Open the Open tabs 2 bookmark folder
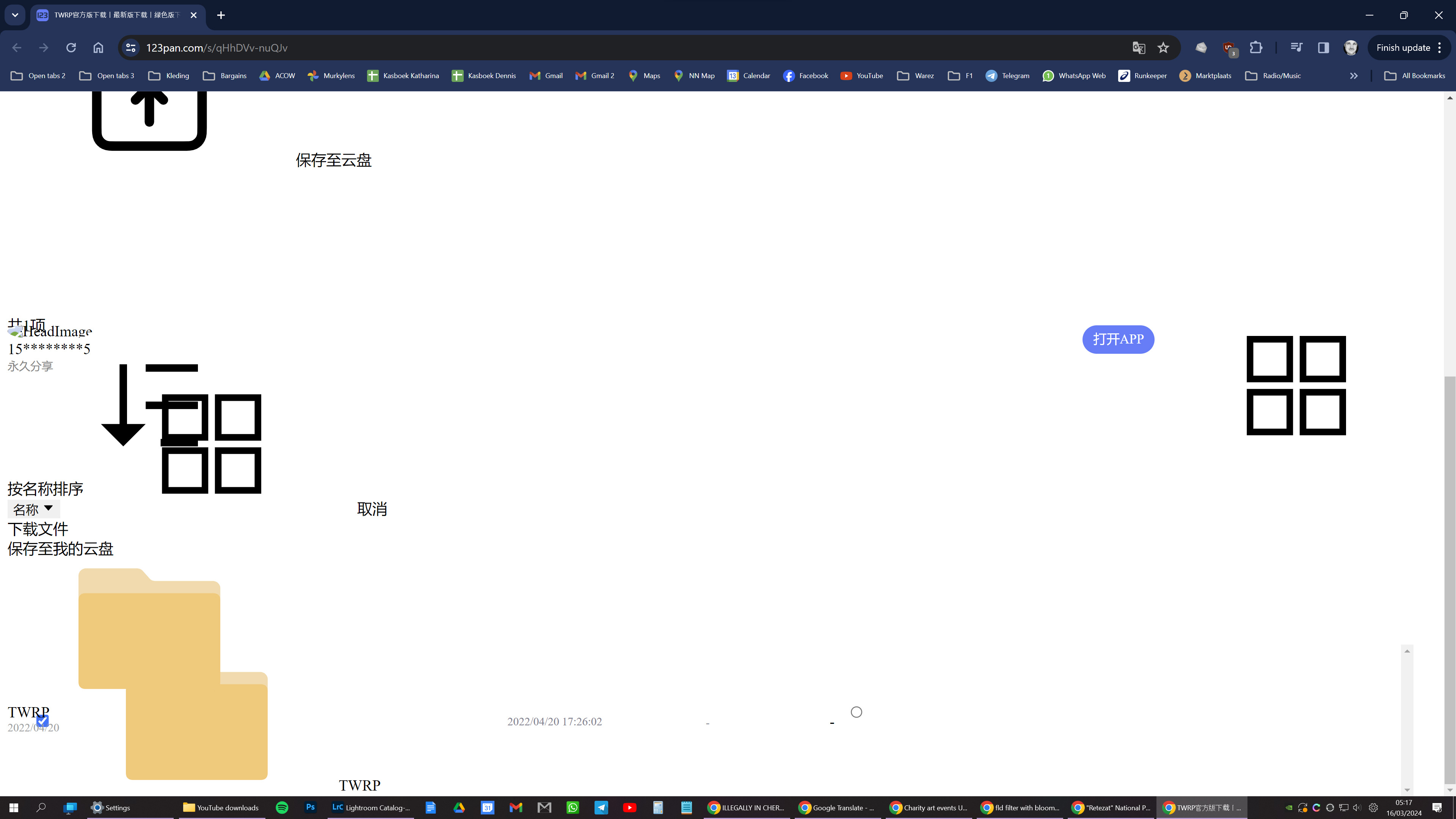 click(38, 76)
